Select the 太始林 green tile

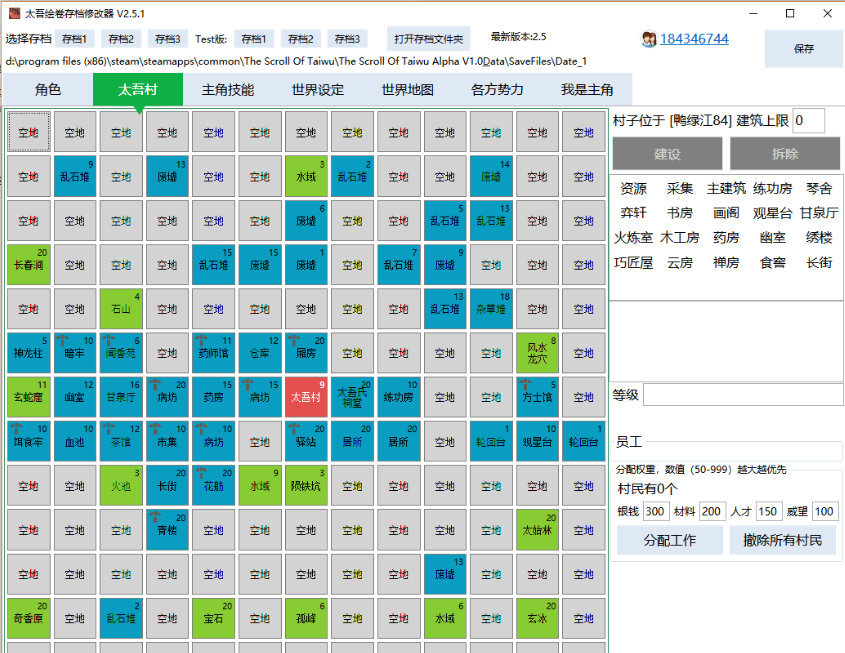(x=537, y=530)
